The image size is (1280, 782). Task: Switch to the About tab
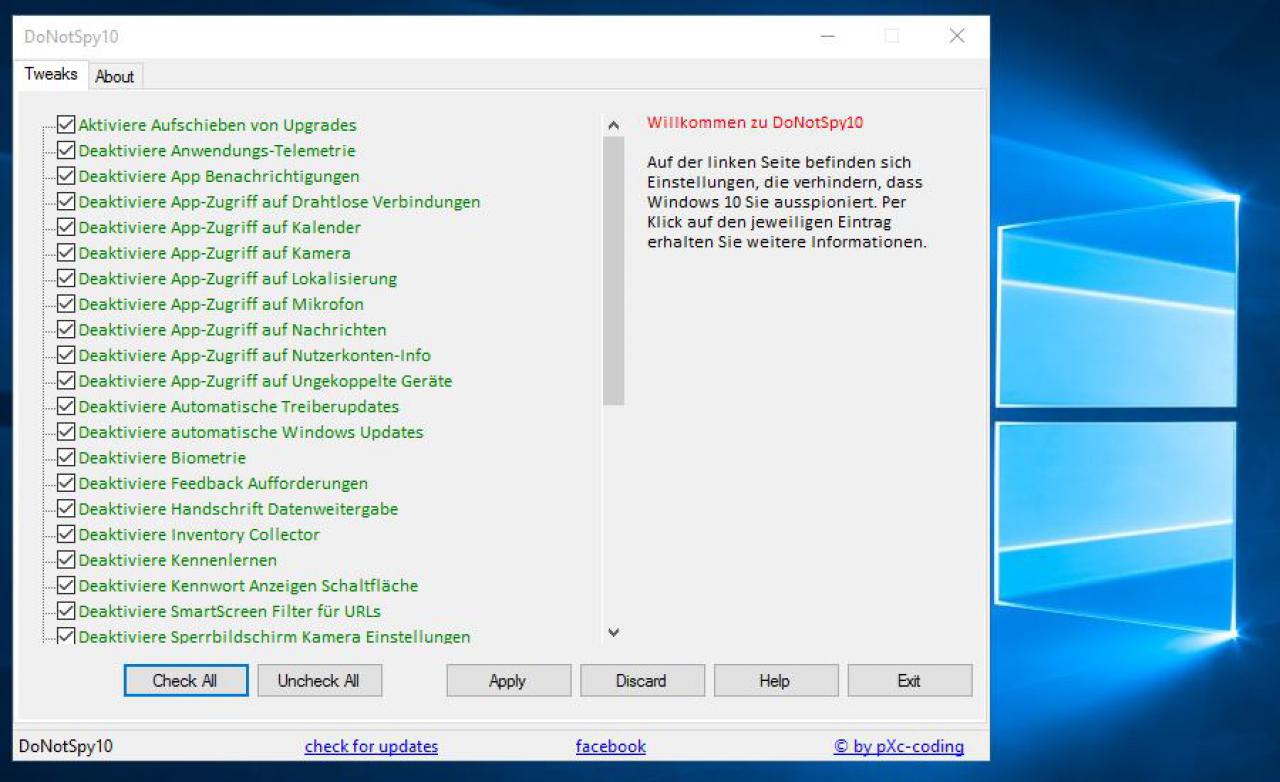(115, 76)
